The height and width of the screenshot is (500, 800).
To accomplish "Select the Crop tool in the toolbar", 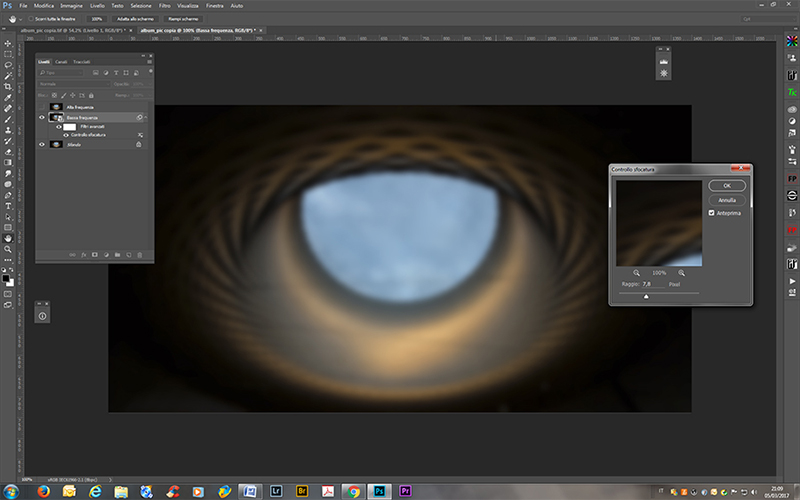I will tap(8, 86).
